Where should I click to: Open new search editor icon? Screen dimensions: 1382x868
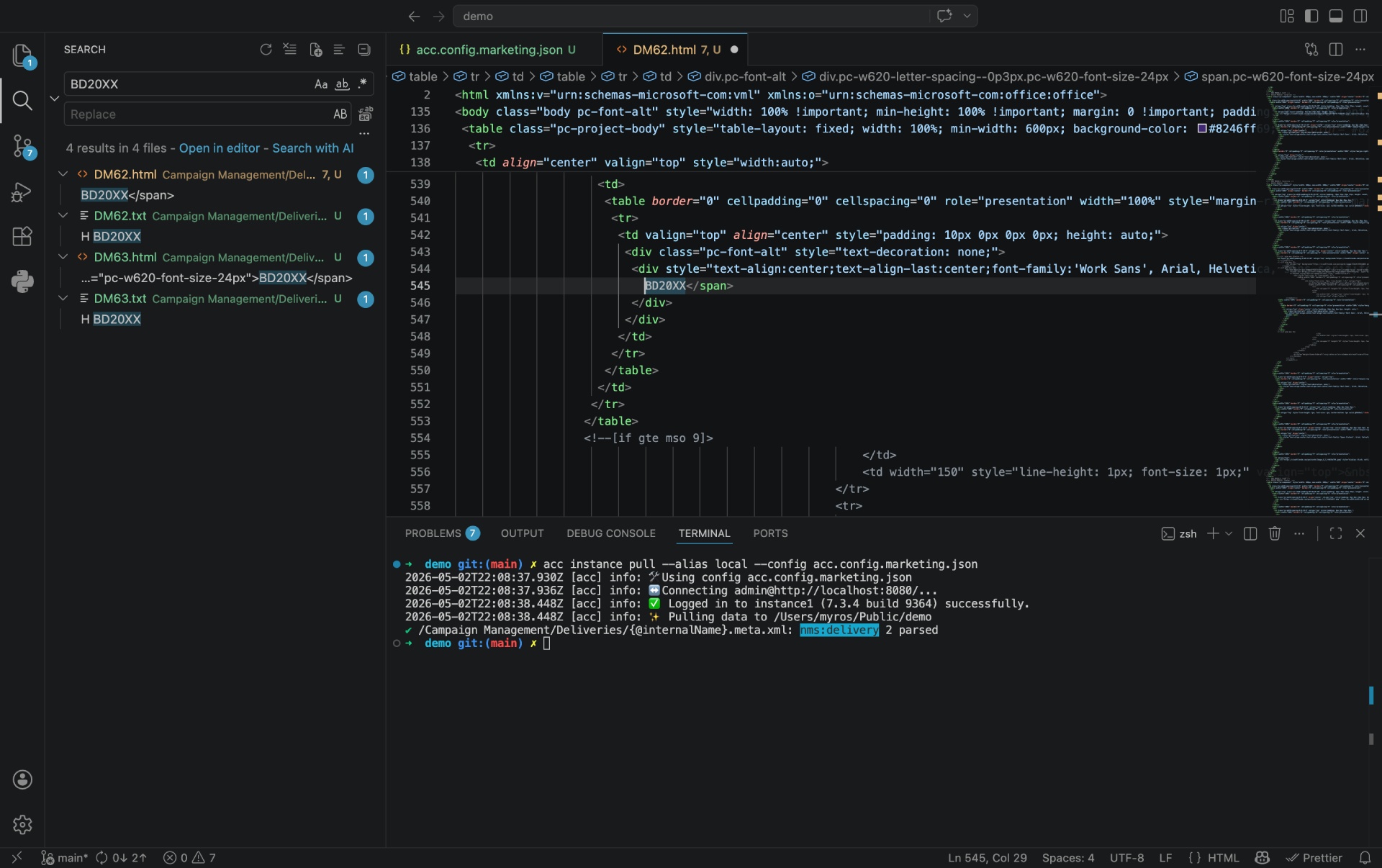click(315, 50)
